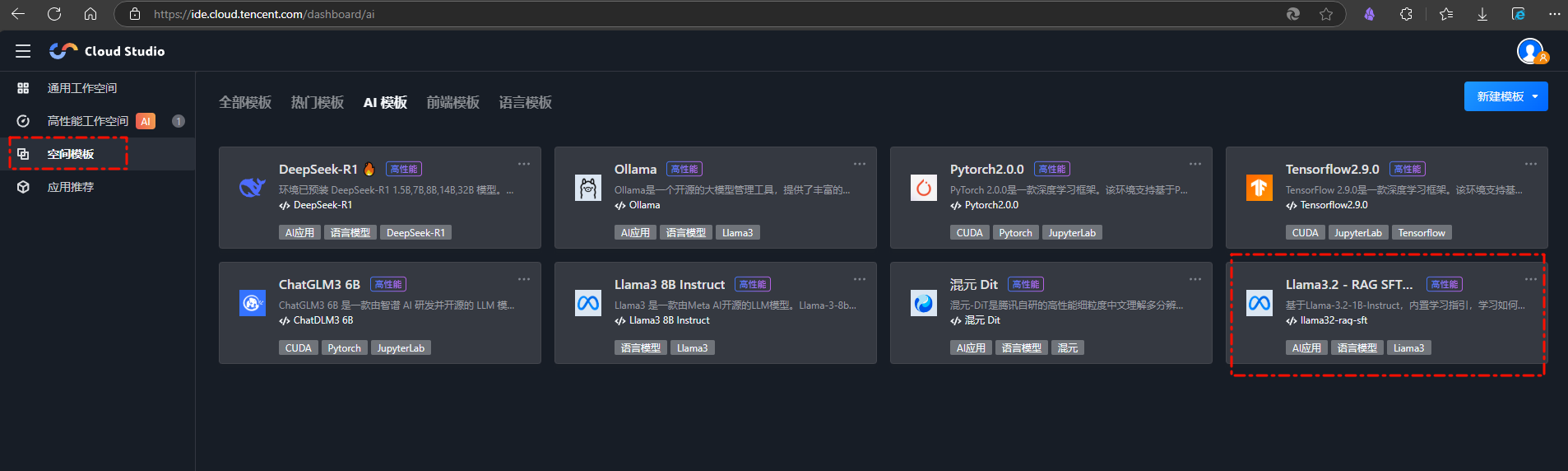Click the Llama3.2 - RAG SFT Meta icon
This screenshot has width=1568, height=471.
click(1260, 303)
